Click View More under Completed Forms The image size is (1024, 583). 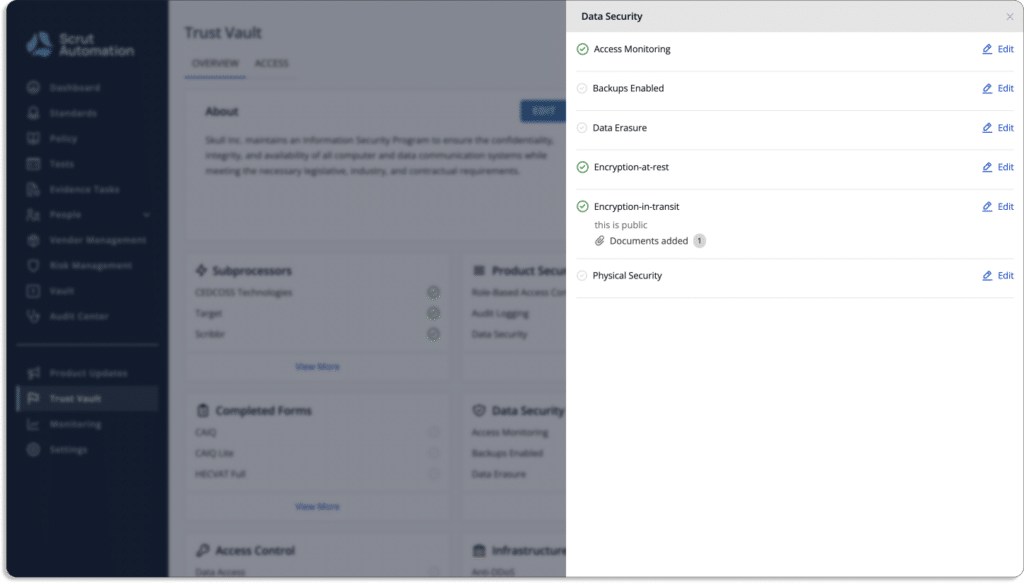[x=317, y=507]
